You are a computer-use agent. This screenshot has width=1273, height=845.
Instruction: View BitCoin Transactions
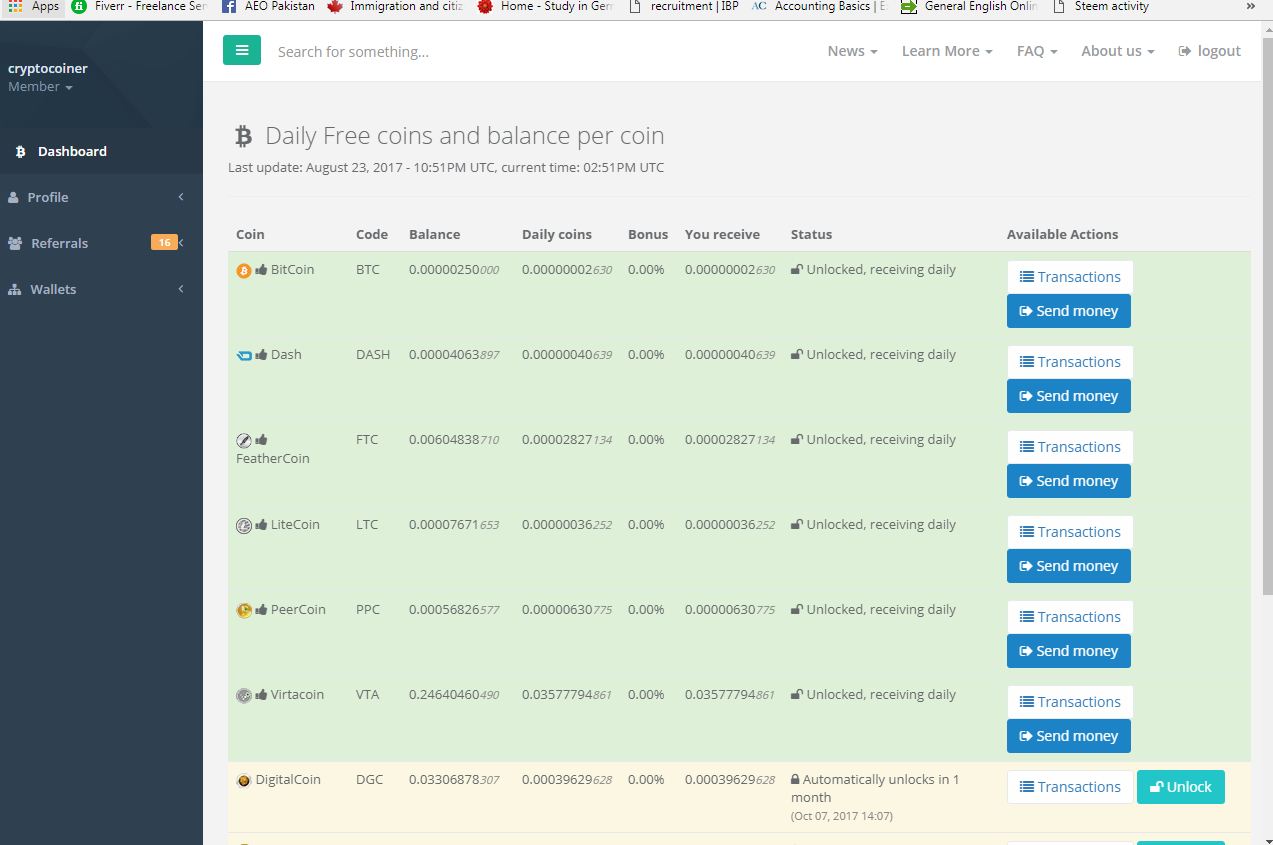[1070, 277]
